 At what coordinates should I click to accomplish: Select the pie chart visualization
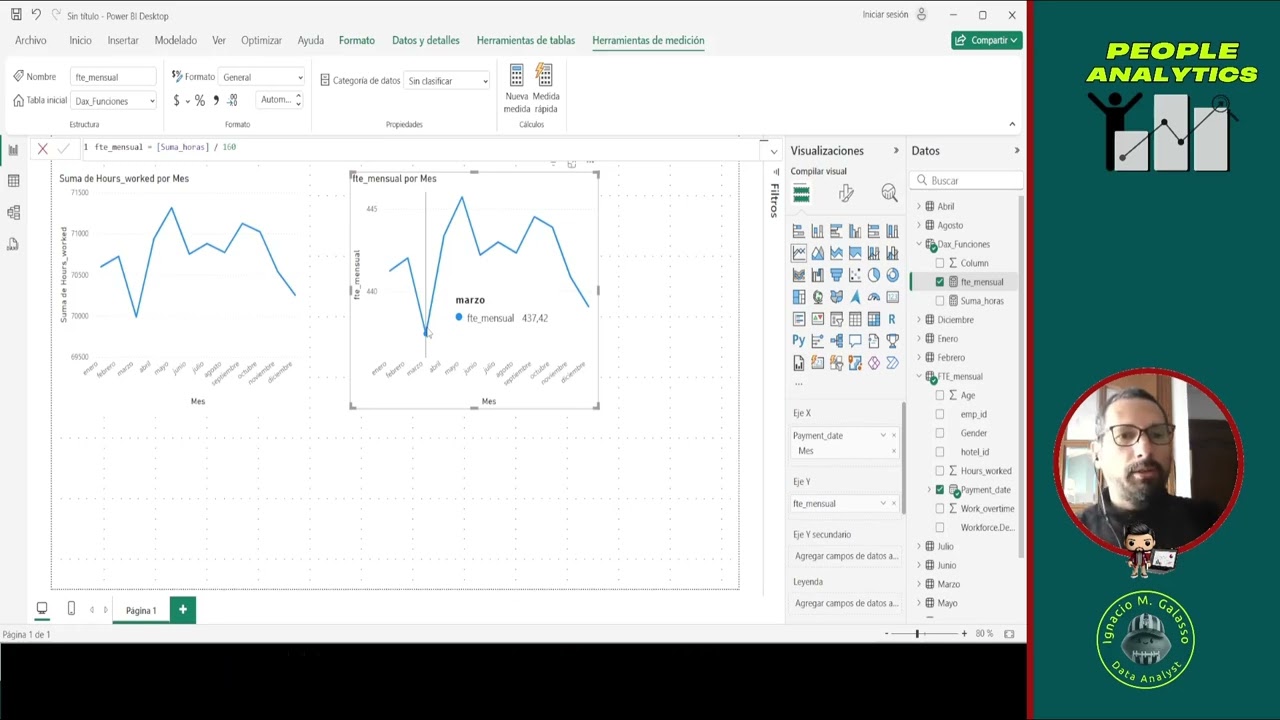[874, 275]
